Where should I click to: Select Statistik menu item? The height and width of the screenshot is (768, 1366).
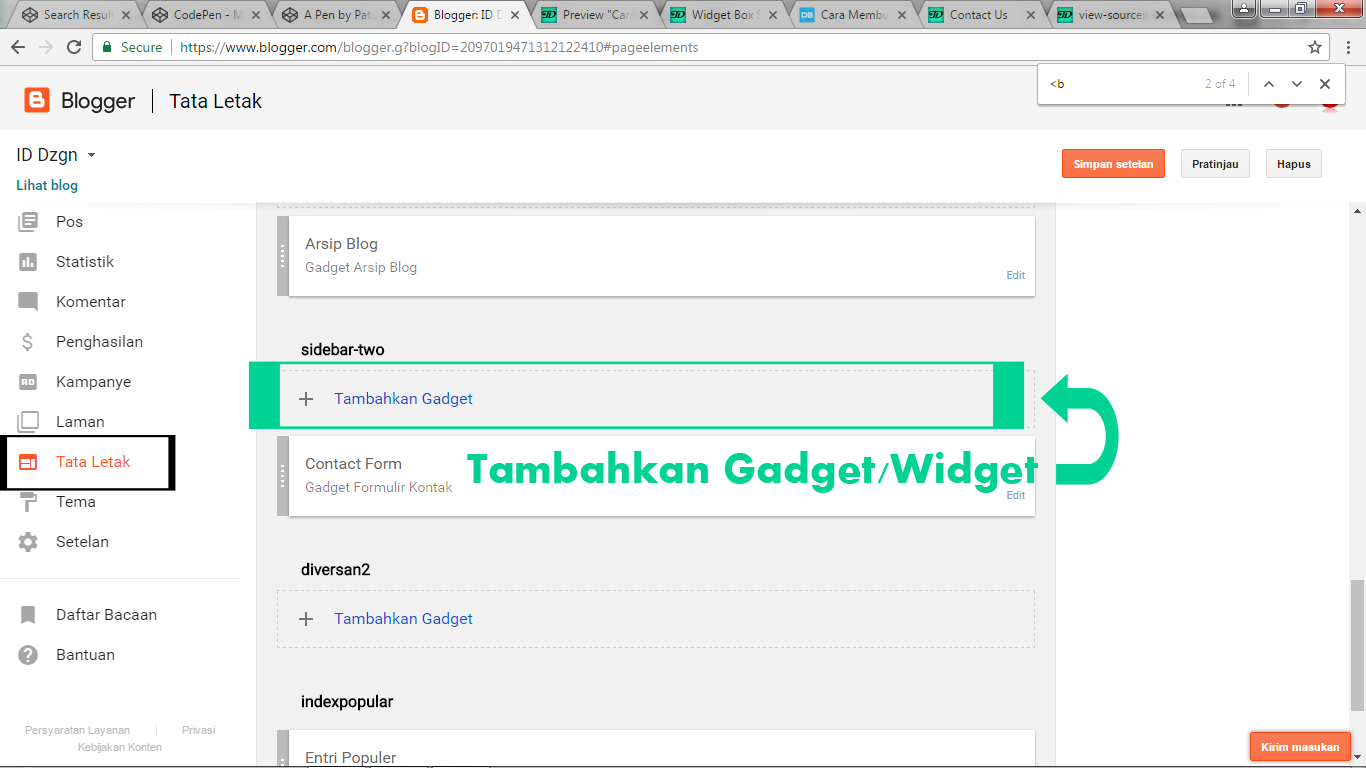[85, 261]
